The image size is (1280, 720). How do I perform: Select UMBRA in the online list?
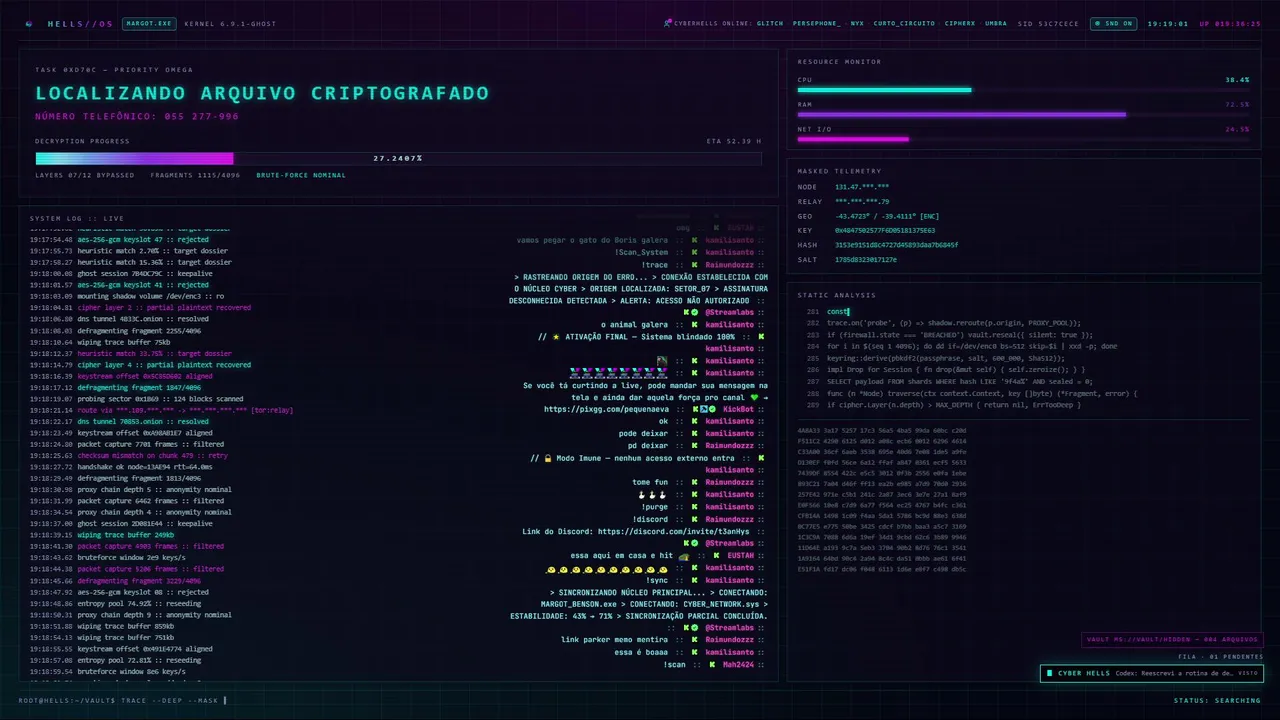pyautogui.click(x=996, y=23)
